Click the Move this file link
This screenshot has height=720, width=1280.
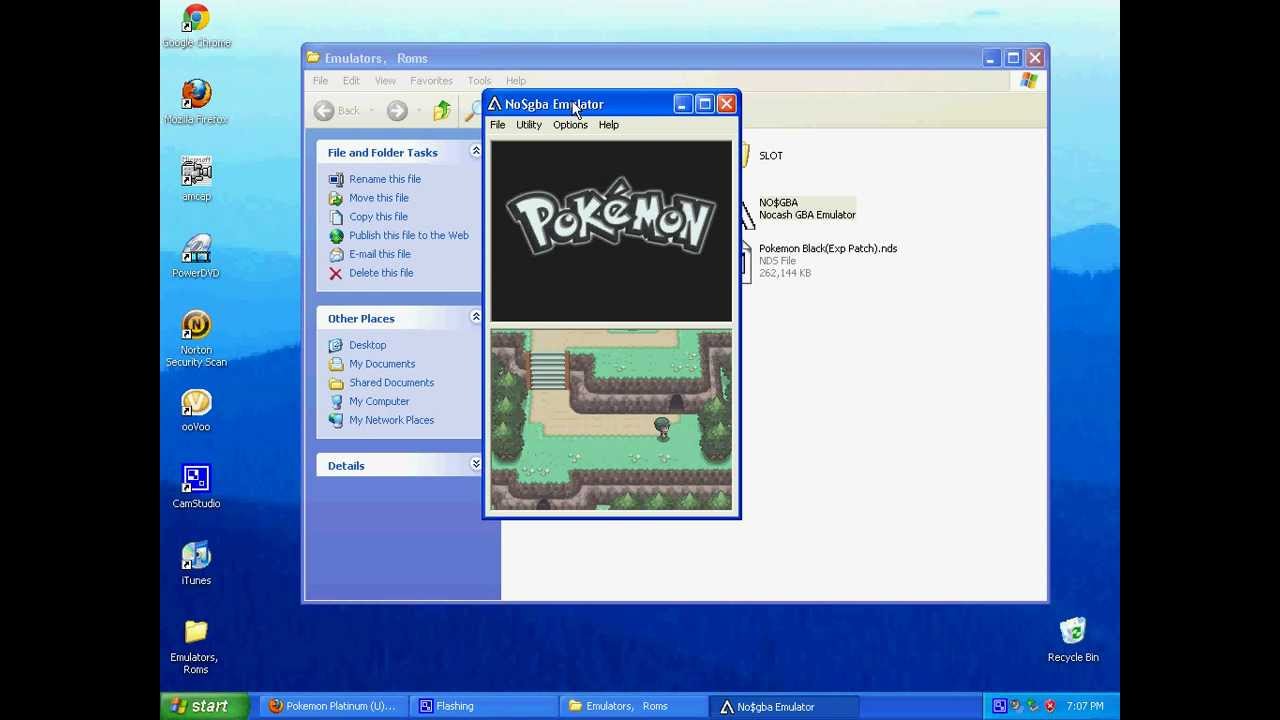coord(379,198)
